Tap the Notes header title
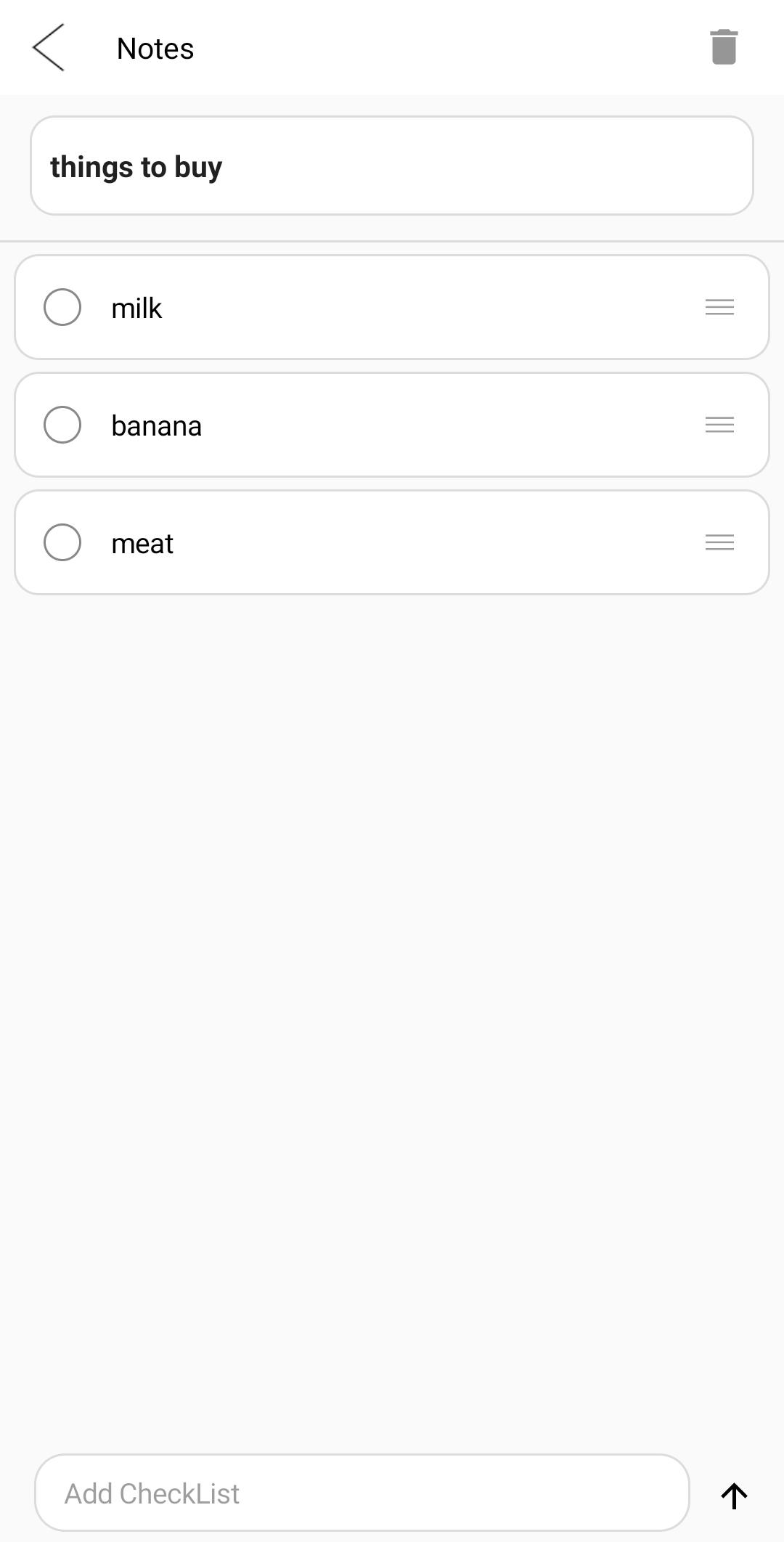Viewport: 784px width, 1542px height. 155,49
